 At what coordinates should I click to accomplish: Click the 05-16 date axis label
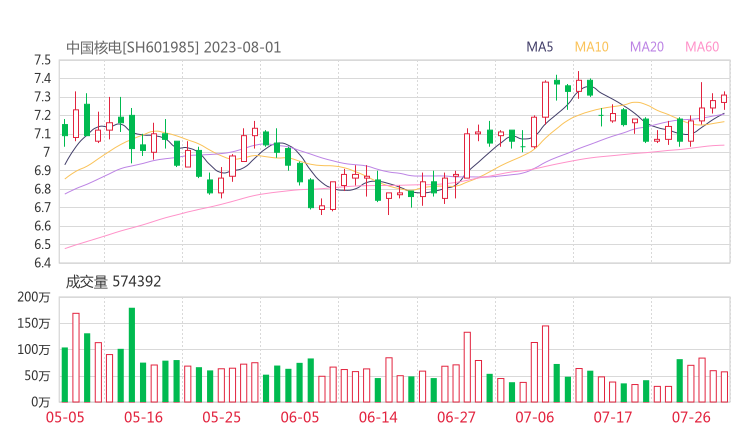tap(143, 417)
